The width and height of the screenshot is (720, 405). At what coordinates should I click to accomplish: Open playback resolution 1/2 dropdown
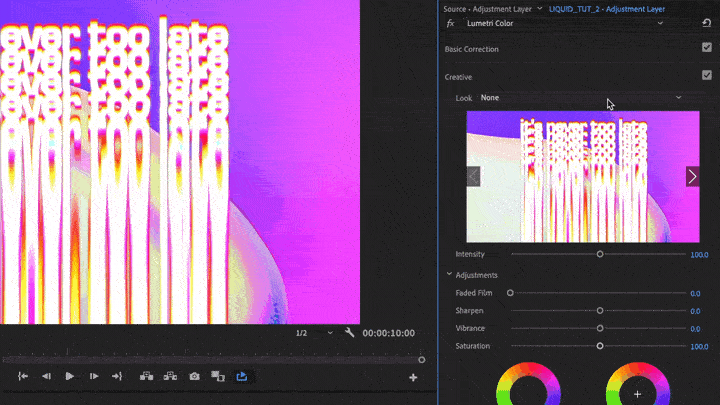(314, 333)
